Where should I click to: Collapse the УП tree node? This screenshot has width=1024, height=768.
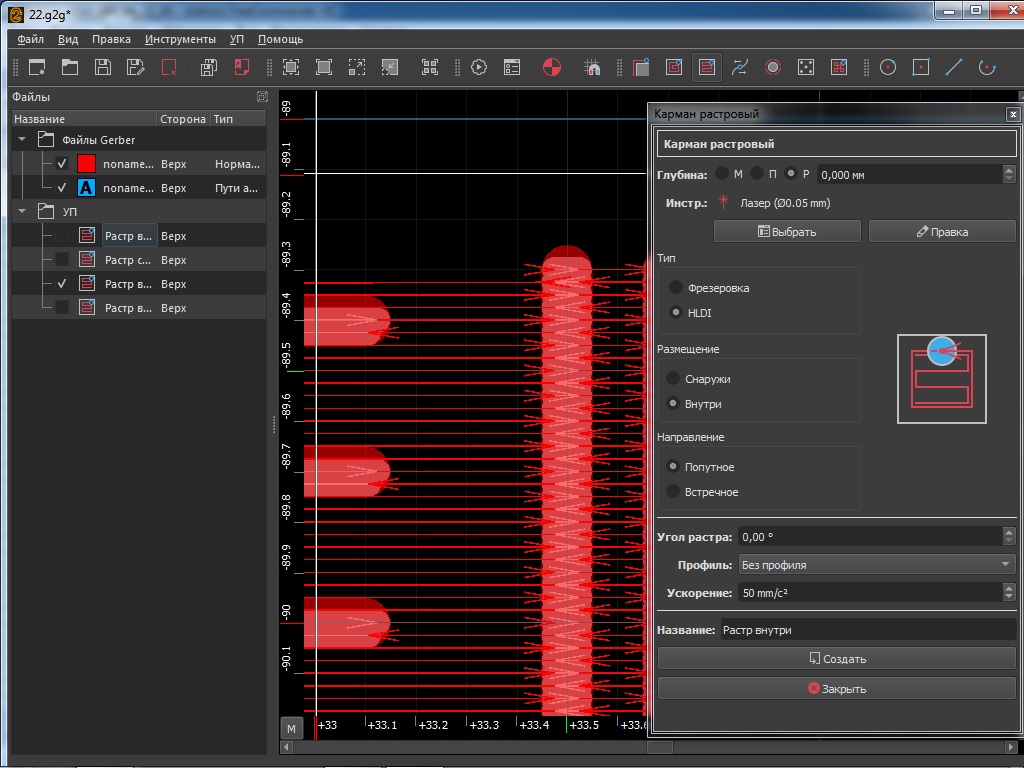[22, 212]
